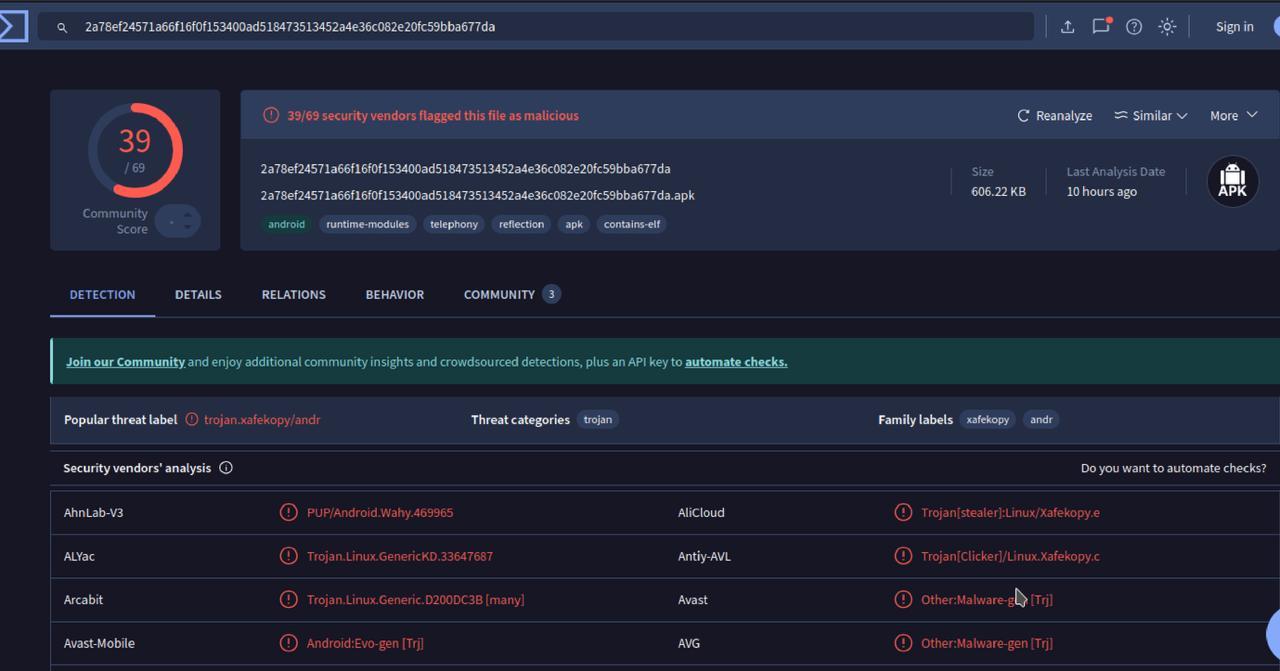Click the malicious alert icon in banner
This screenshot has height=671, width=1280.
pyautogui.click(x=271, y=116)
